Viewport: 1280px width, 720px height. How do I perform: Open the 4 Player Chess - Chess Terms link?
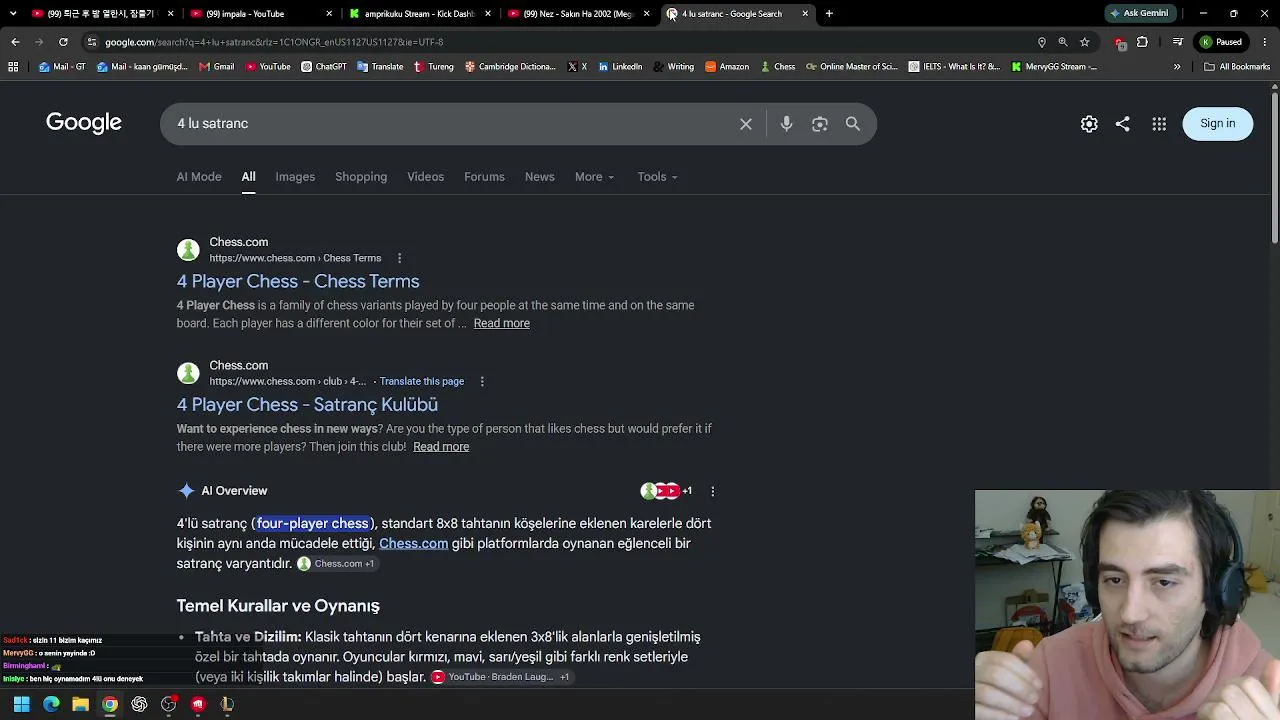tap(298, 282)
